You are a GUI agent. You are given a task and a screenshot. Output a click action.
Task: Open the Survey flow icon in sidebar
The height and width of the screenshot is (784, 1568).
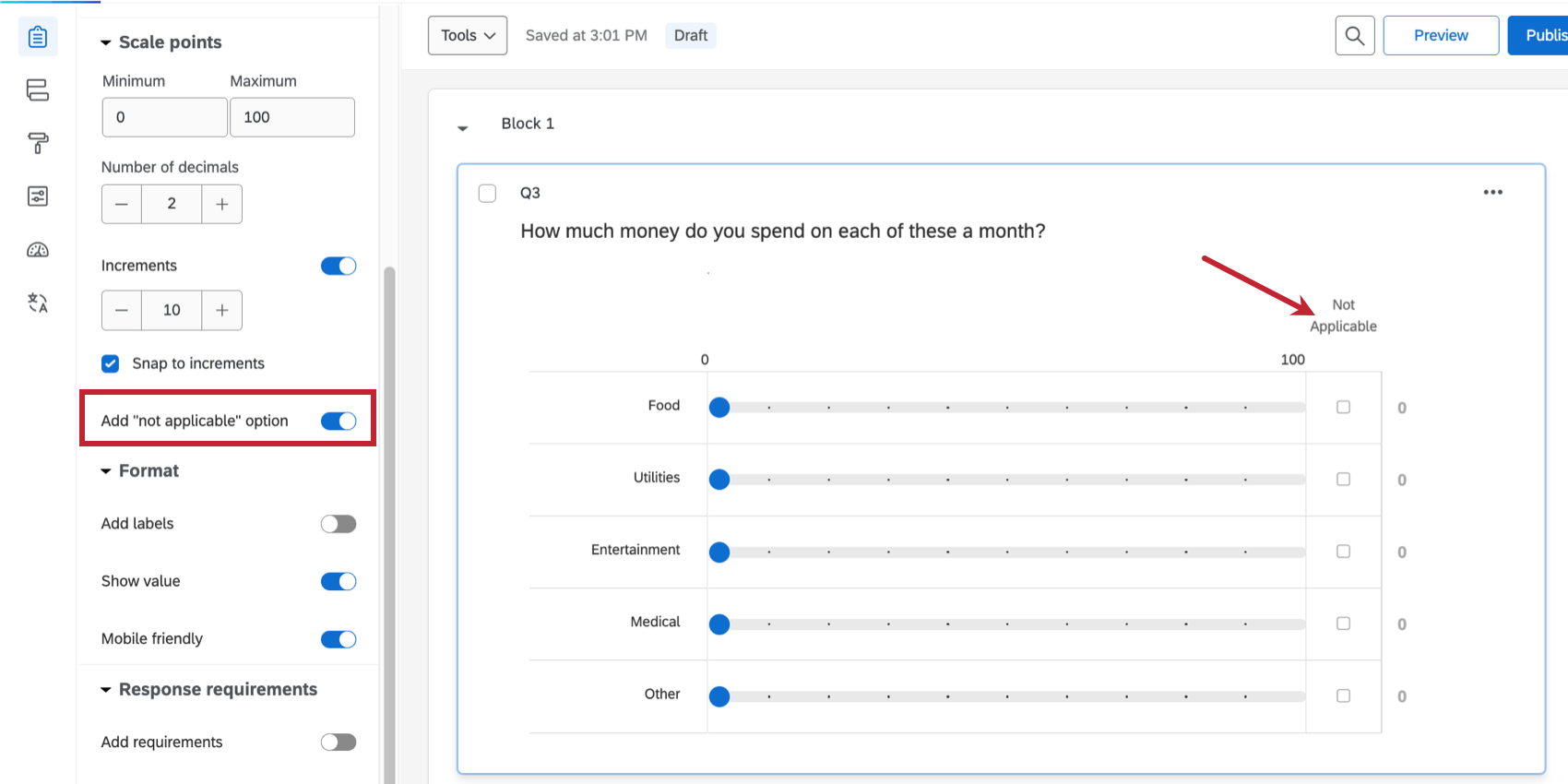(38, 89)
